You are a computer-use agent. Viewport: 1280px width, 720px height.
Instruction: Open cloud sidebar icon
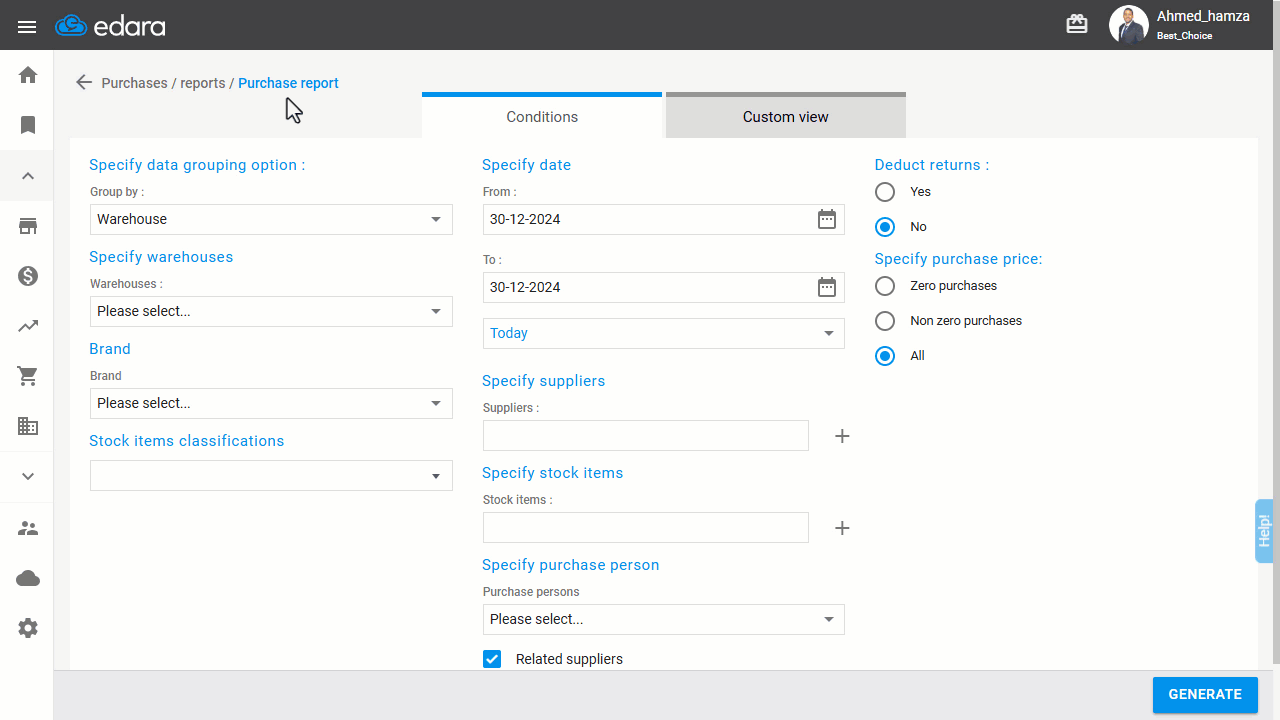click(x=28, y=578)
